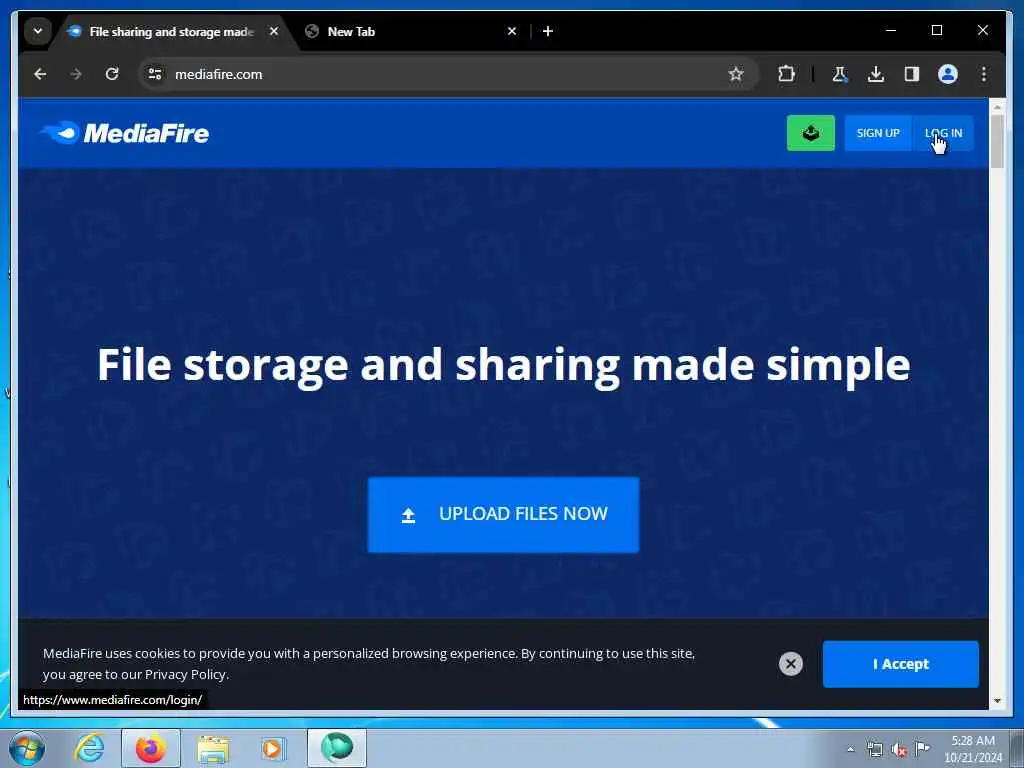Open Windows Explorer folder in taskbar

(213, 748)
